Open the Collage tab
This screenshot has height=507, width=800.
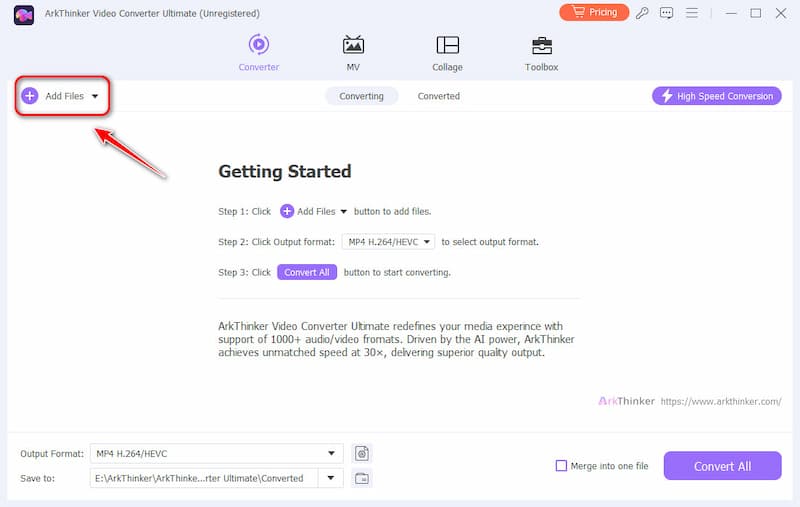coord(447,53)
